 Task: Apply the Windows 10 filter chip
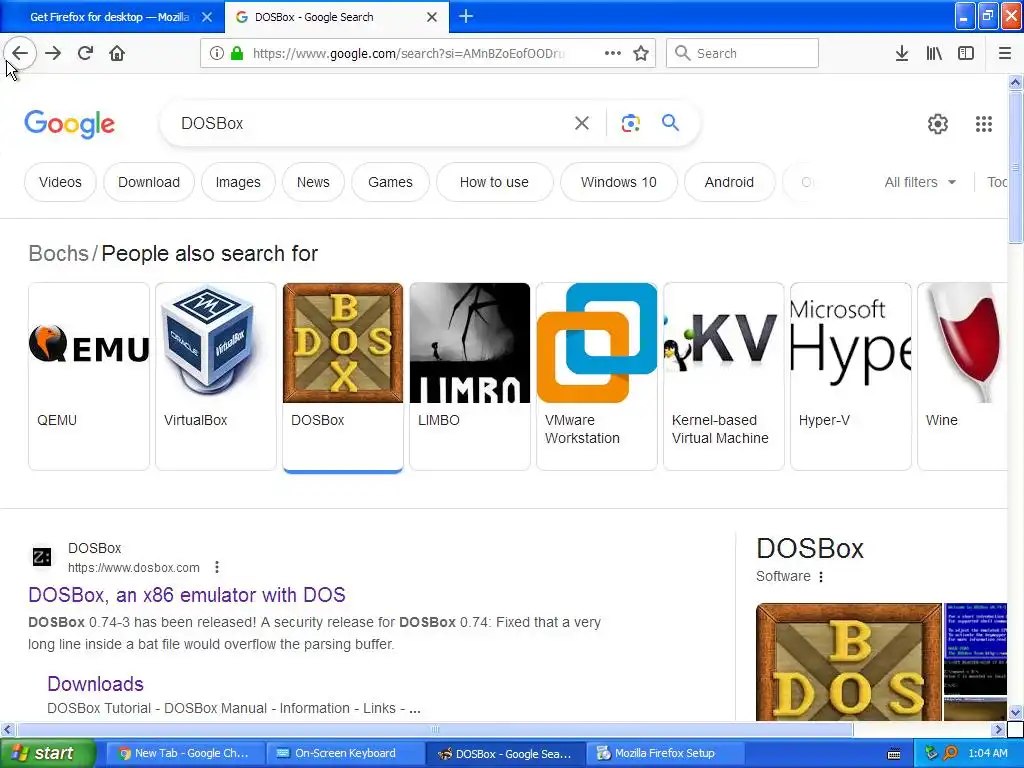click(618, 182)
